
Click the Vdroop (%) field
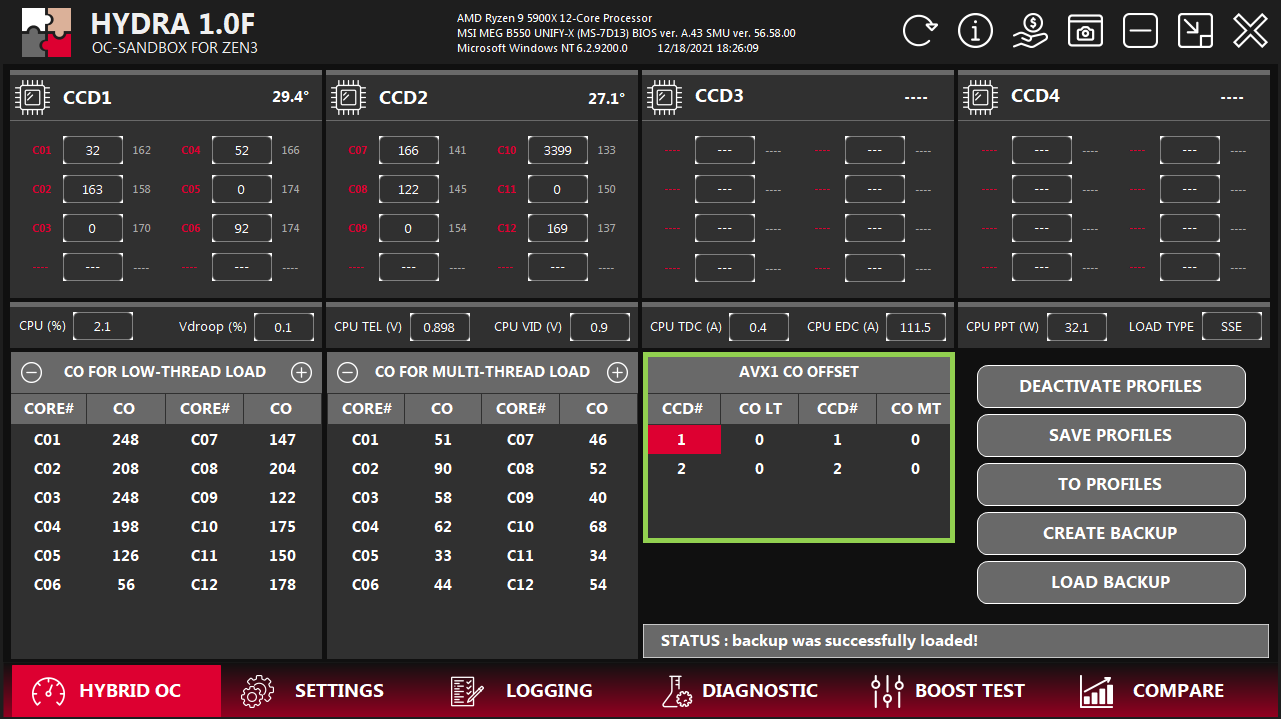(283, 327)
